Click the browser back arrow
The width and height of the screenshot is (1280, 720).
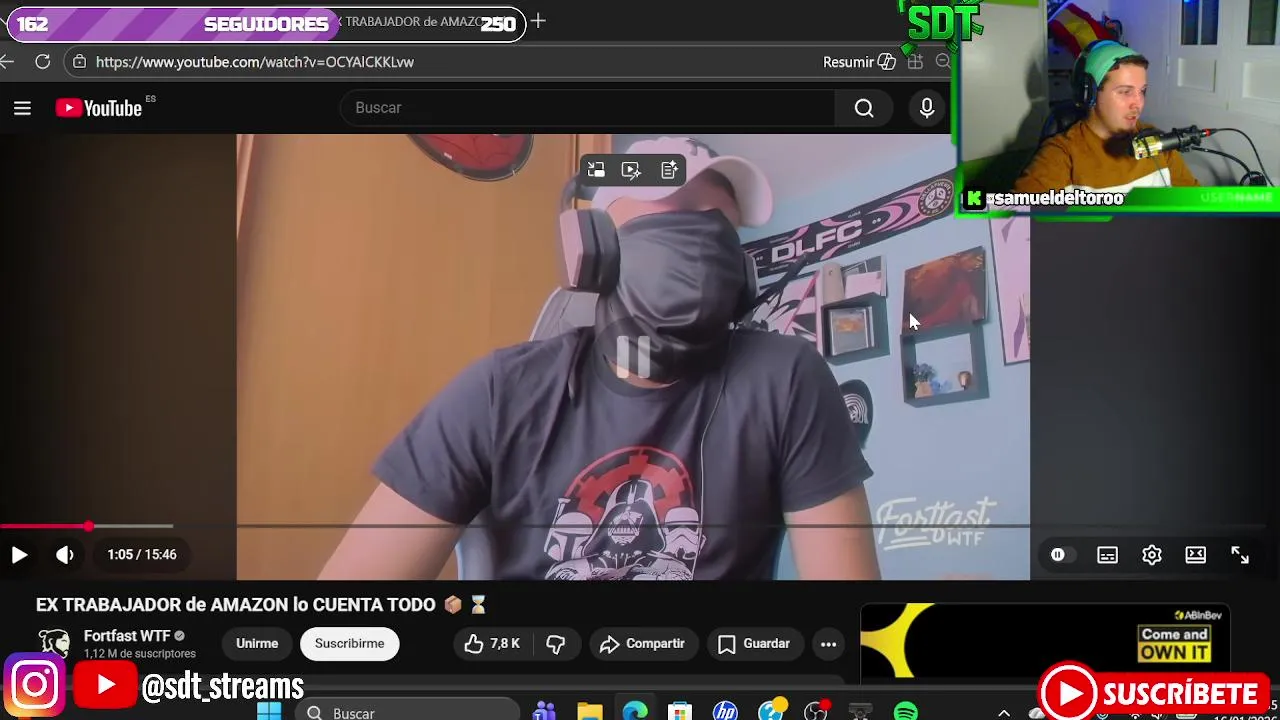click(7, 62)
